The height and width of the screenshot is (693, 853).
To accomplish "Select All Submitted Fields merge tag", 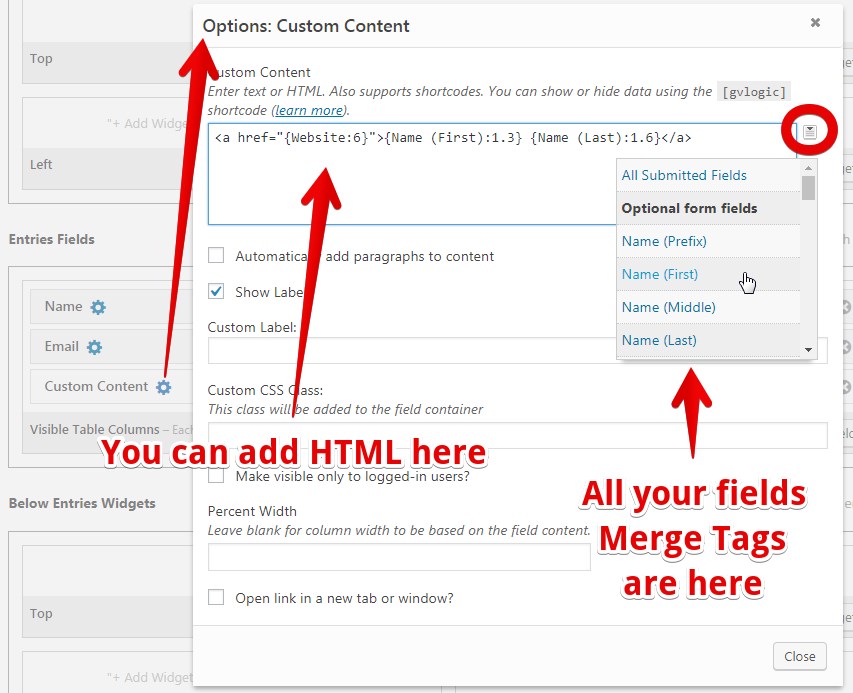I will coord(684,175).
